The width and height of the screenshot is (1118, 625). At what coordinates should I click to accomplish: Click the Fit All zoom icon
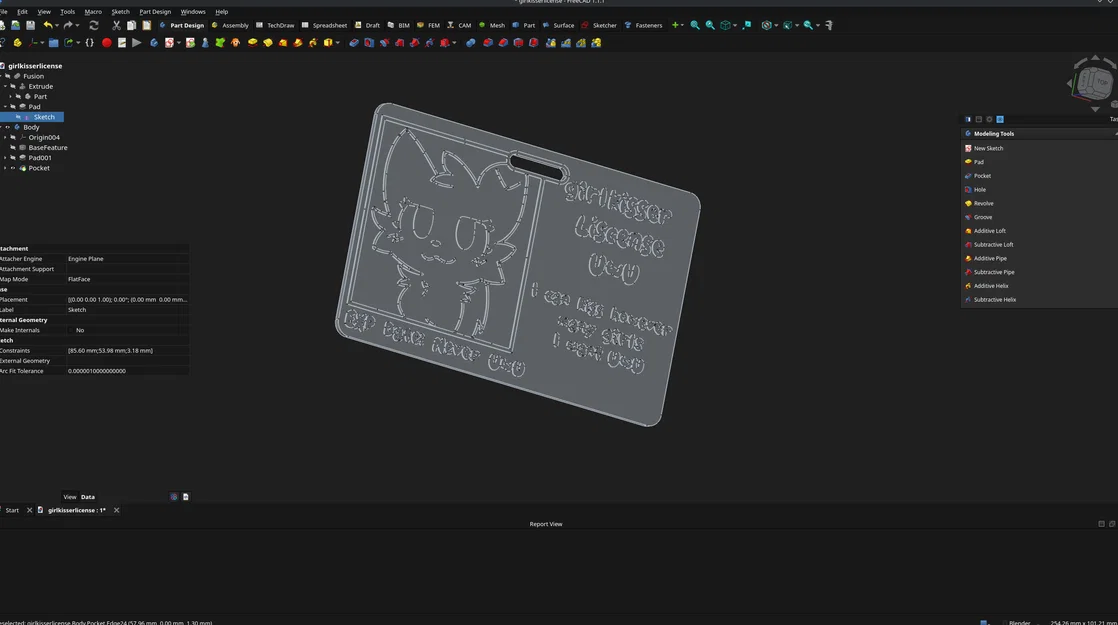pos(695,25)
